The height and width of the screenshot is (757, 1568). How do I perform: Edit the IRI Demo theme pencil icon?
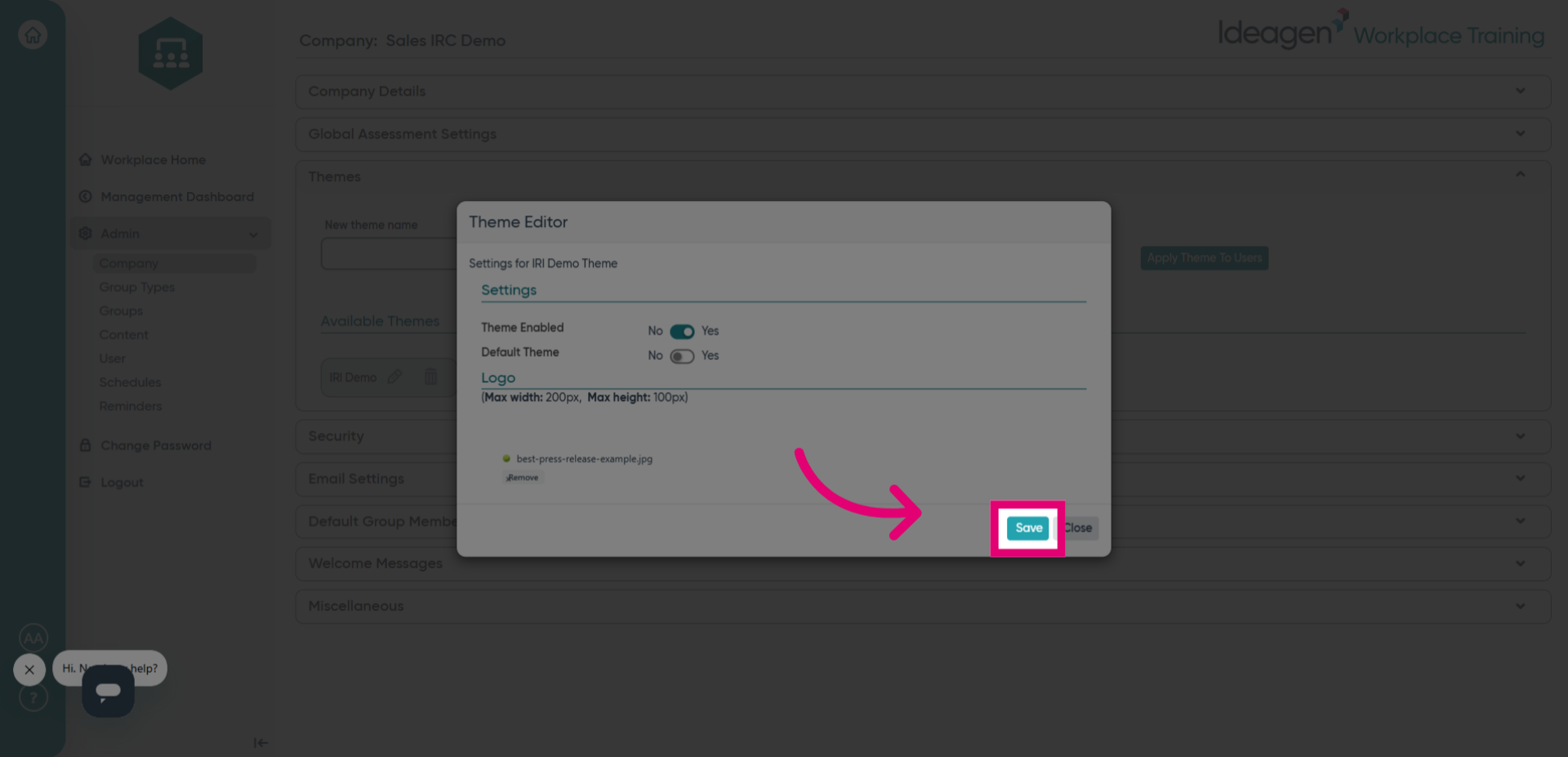point(394,376)
